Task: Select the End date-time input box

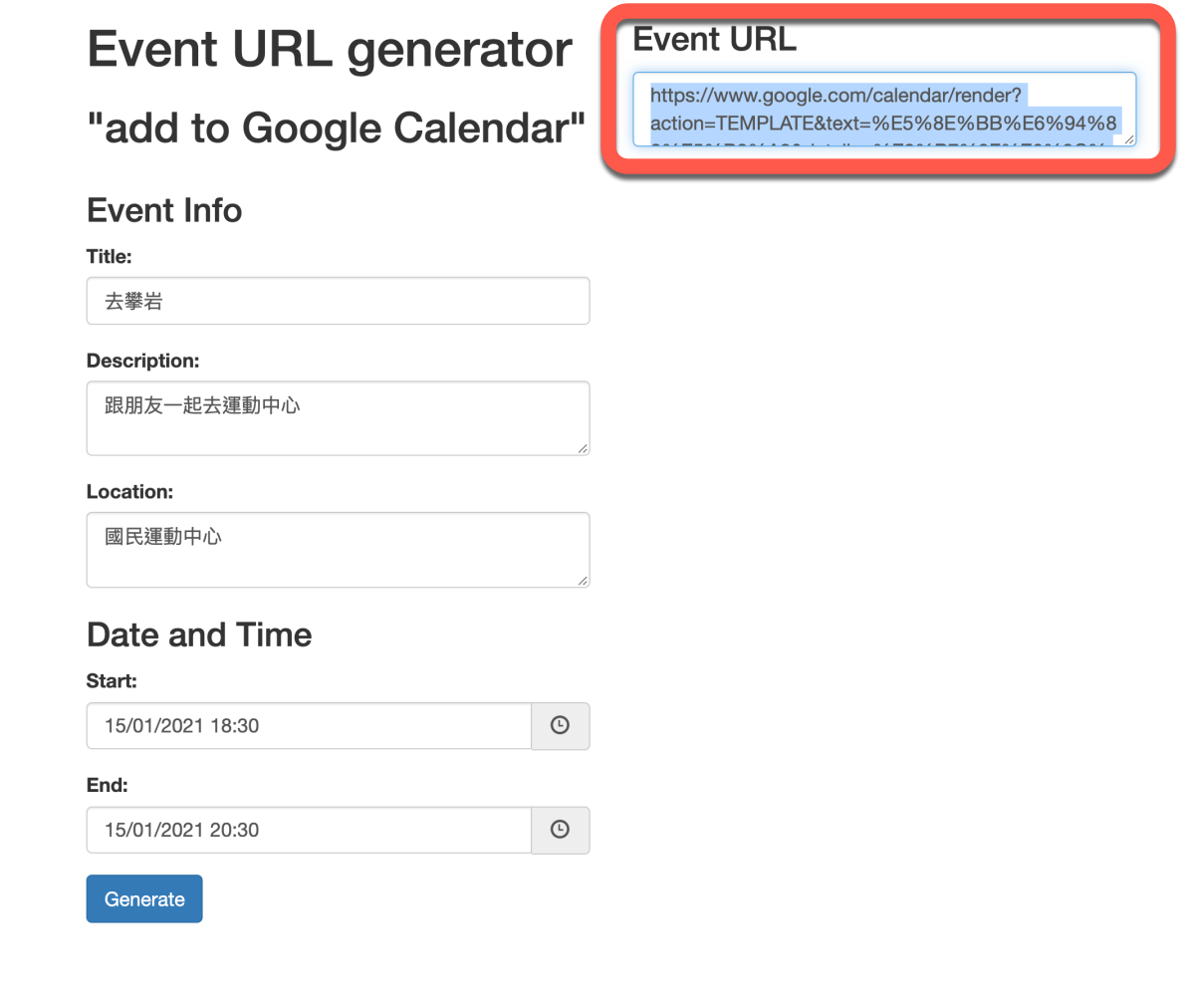Action: pos(309,830)
